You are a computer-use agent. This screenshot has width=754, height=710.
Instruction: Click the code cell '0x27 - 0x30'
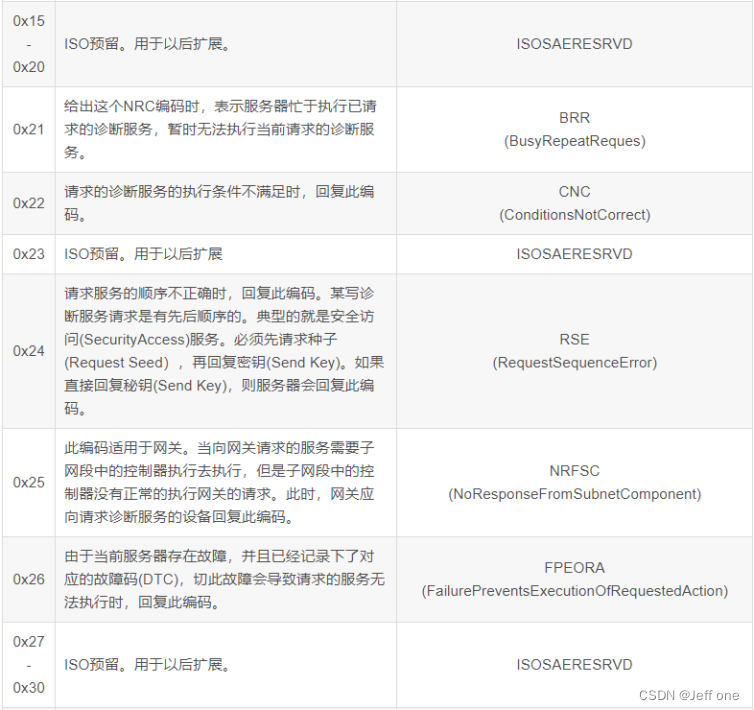29,665
